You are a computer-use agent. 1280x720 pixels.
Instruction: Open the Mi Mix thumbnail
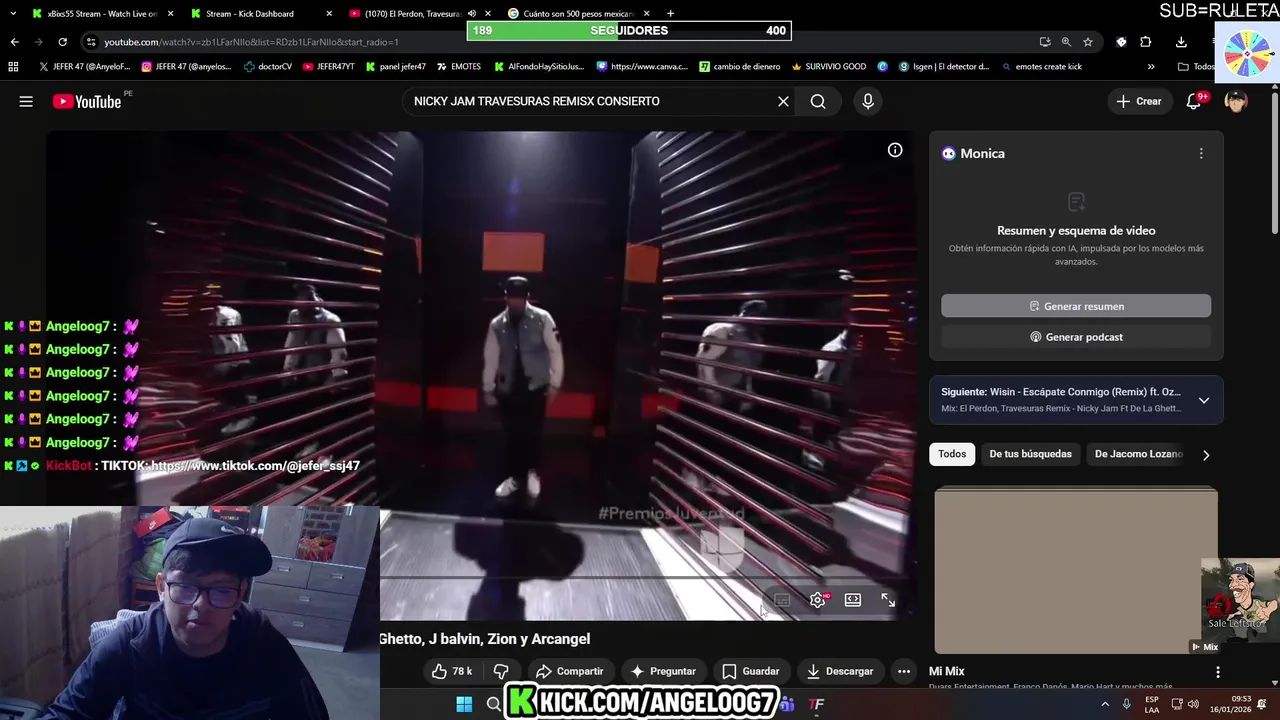(1076, 570)
